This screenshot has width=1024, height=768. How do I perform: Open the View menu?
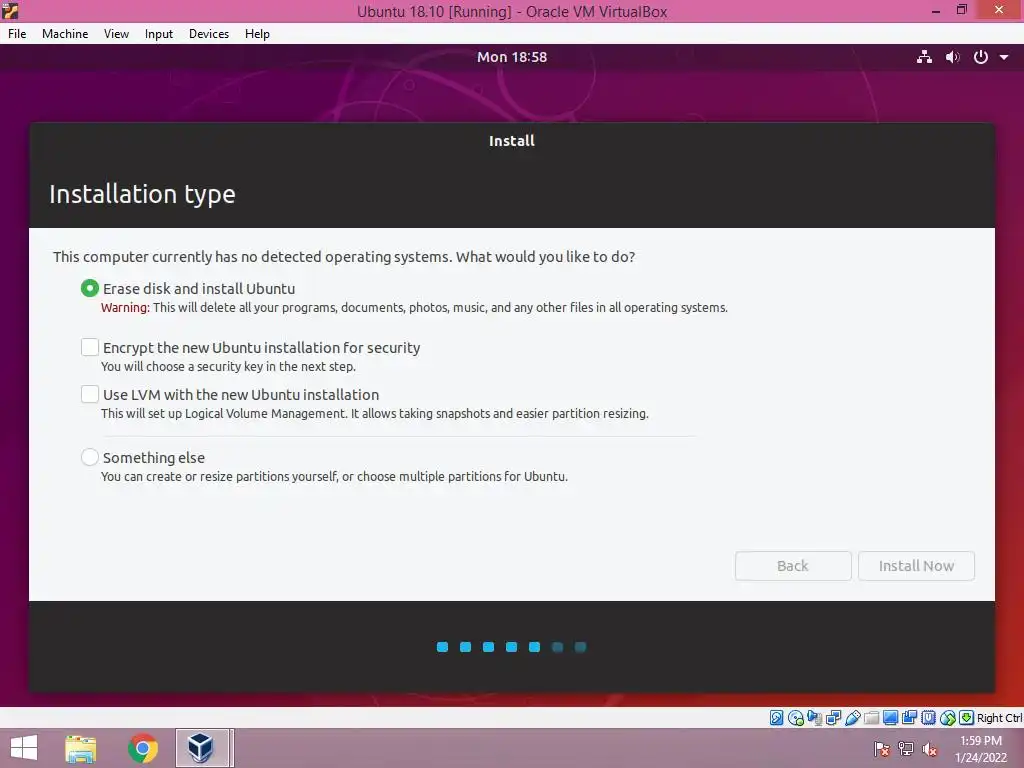click(116, 34)
